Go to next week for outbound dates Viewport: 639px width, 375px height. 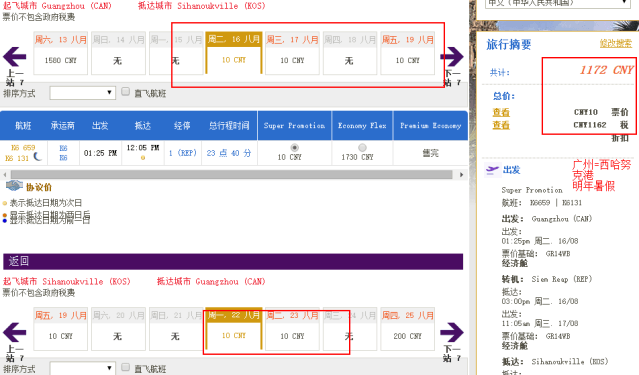pos(452,56)
